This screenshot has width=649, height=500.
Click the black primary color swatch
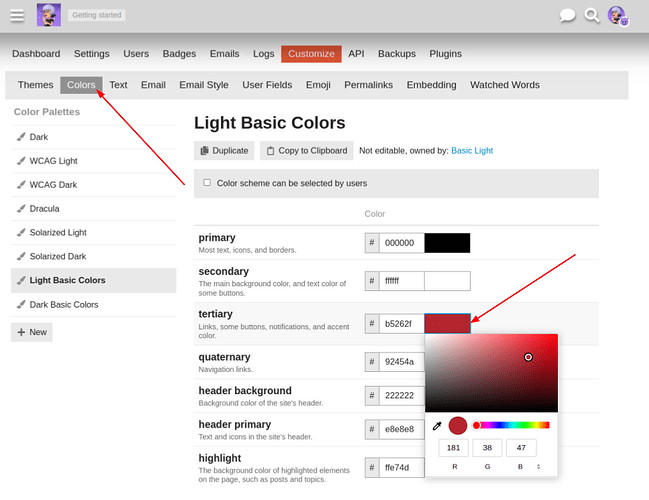click(447, 243)
